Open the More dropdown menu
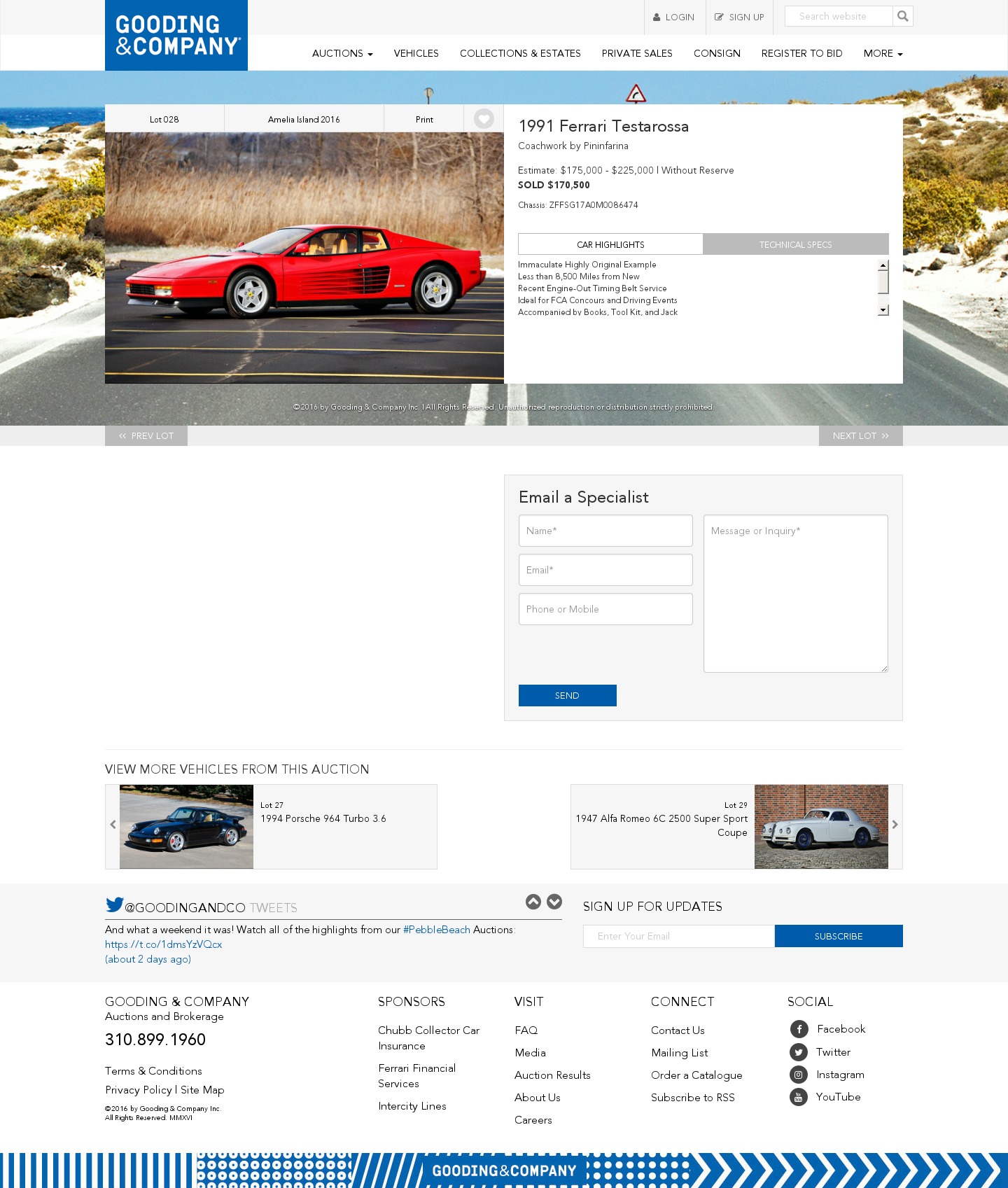The width and height of the screenshot is (1008, 1188). coord(883,53)
